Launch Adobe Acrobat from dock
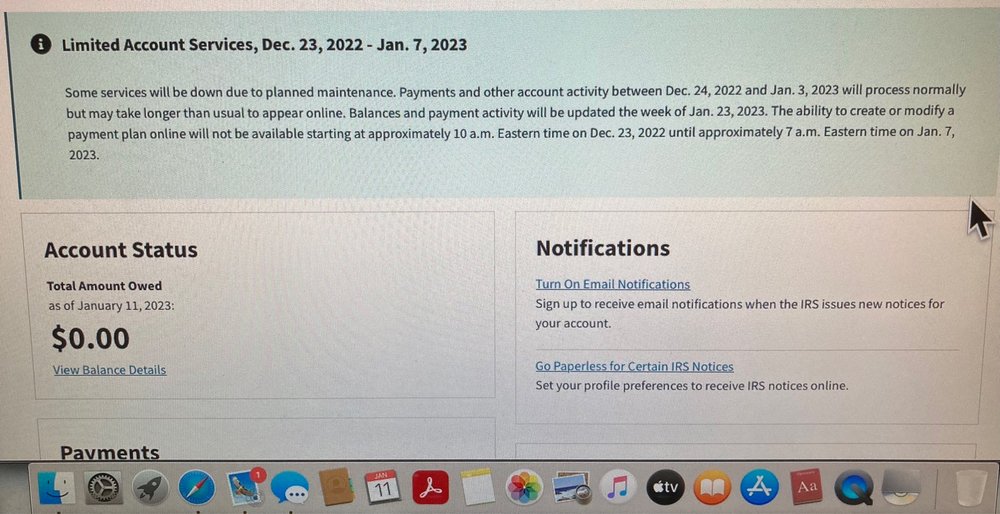 (x=430, y=488)
